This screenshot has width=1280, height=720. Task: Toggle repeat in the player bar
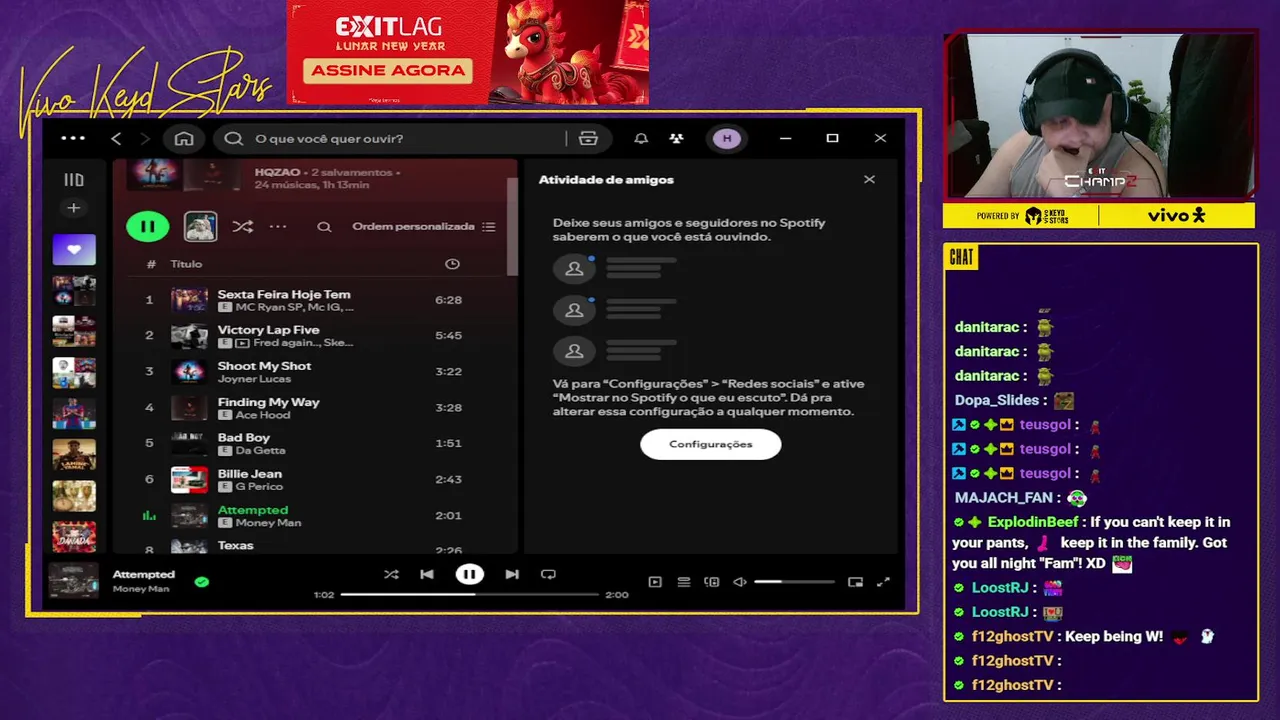pos(548,574)
